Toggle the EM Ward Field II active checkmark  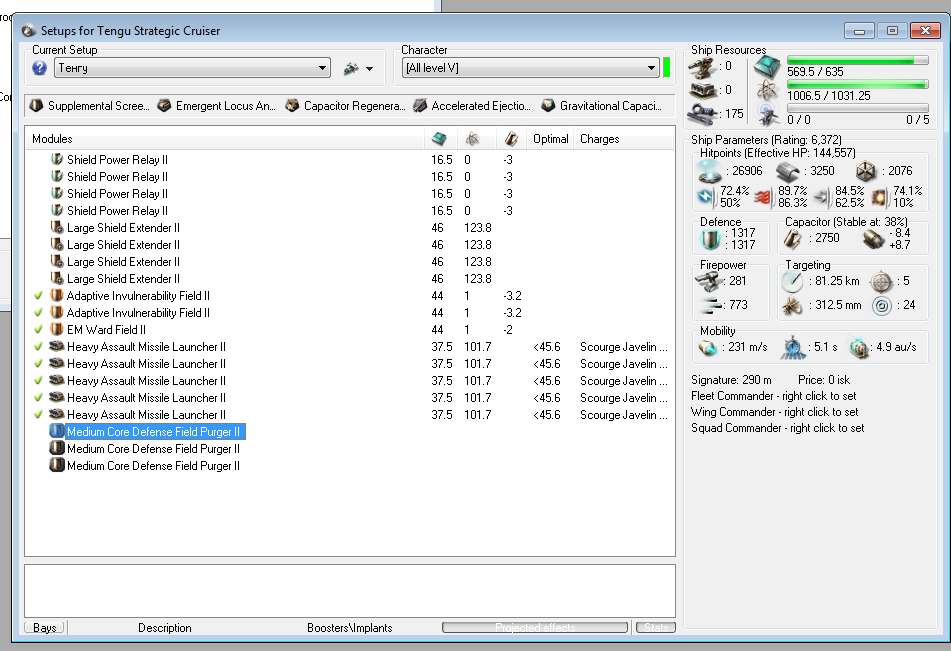click(x=39, y=330)
